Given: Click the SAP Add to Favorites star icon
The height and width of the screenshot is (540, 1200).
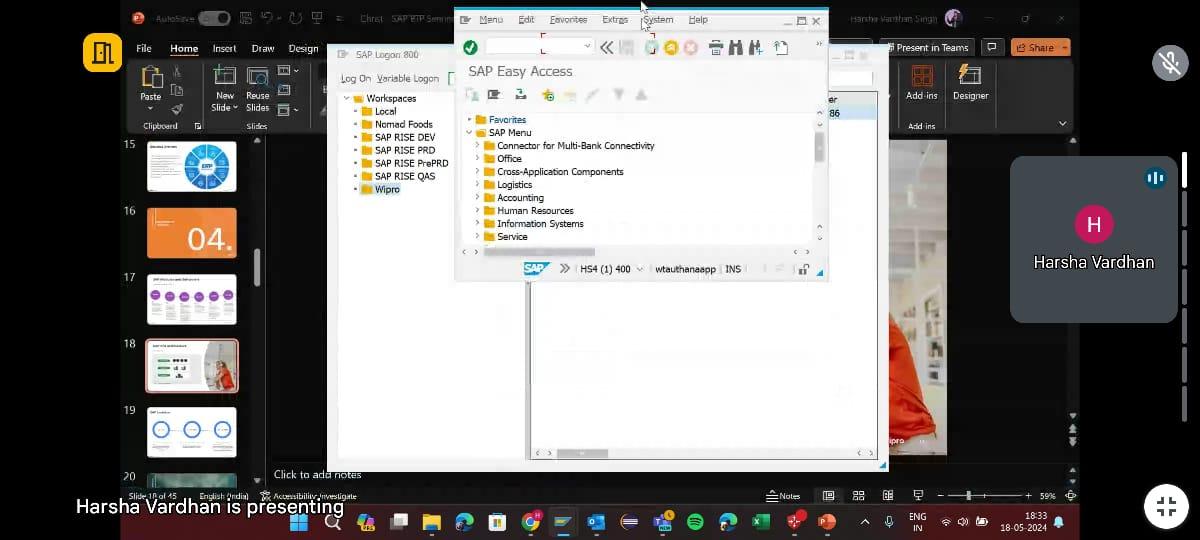Looking at the screenshot, I should tap(547, 95).
